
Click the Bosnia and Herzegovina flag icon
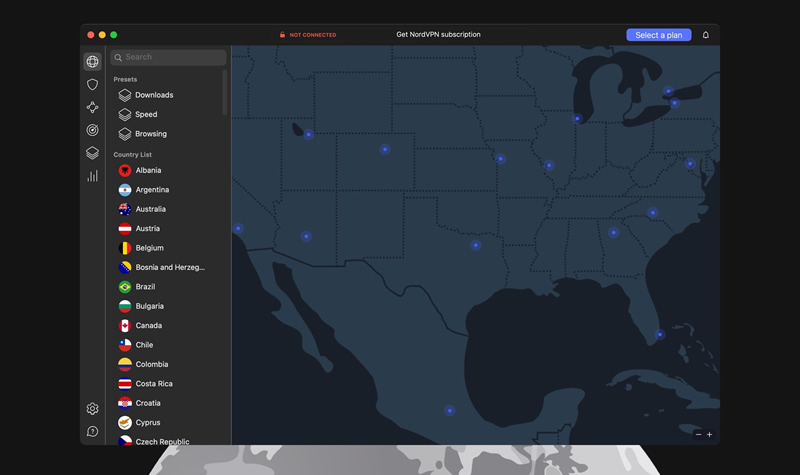pyautogui.click(x=125, y=267)
